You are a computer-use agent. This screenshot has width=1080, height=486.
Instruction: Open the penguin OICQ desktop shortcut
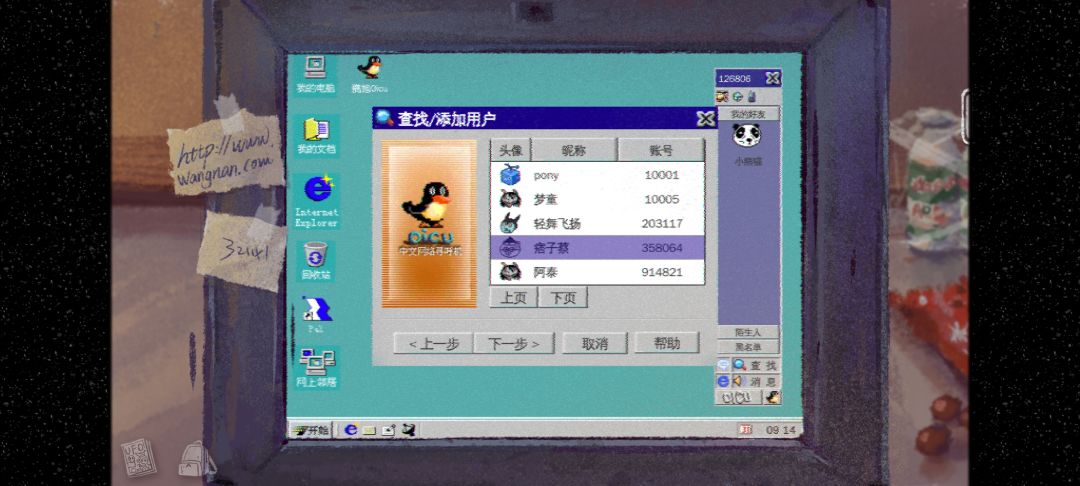[370, 74]
